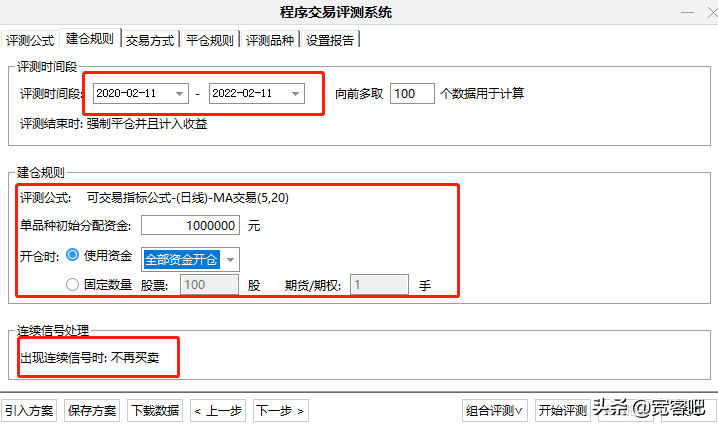The image size is (718, 429).
Task: Go back with the 上一步 button
Action: coord(217,410)
